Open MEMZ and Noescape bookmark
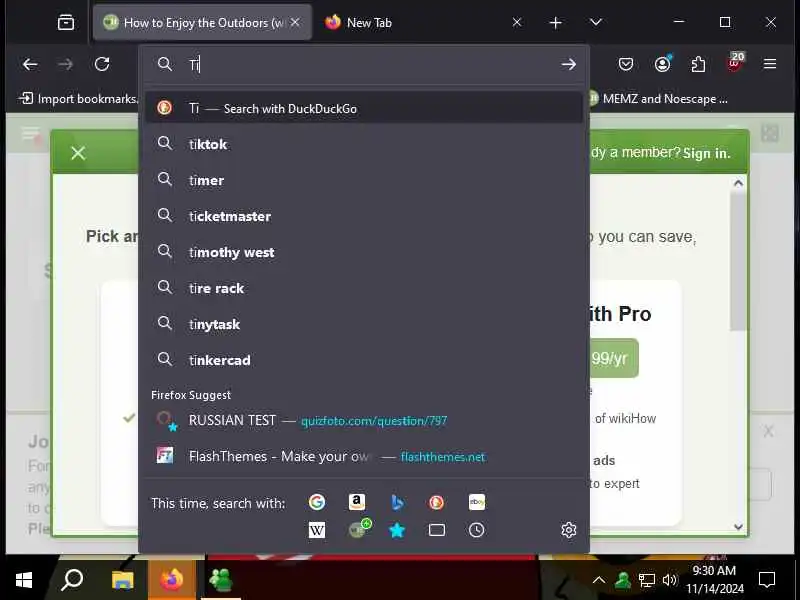This screenshot has height=600, width=800. [x=658, y=98]
